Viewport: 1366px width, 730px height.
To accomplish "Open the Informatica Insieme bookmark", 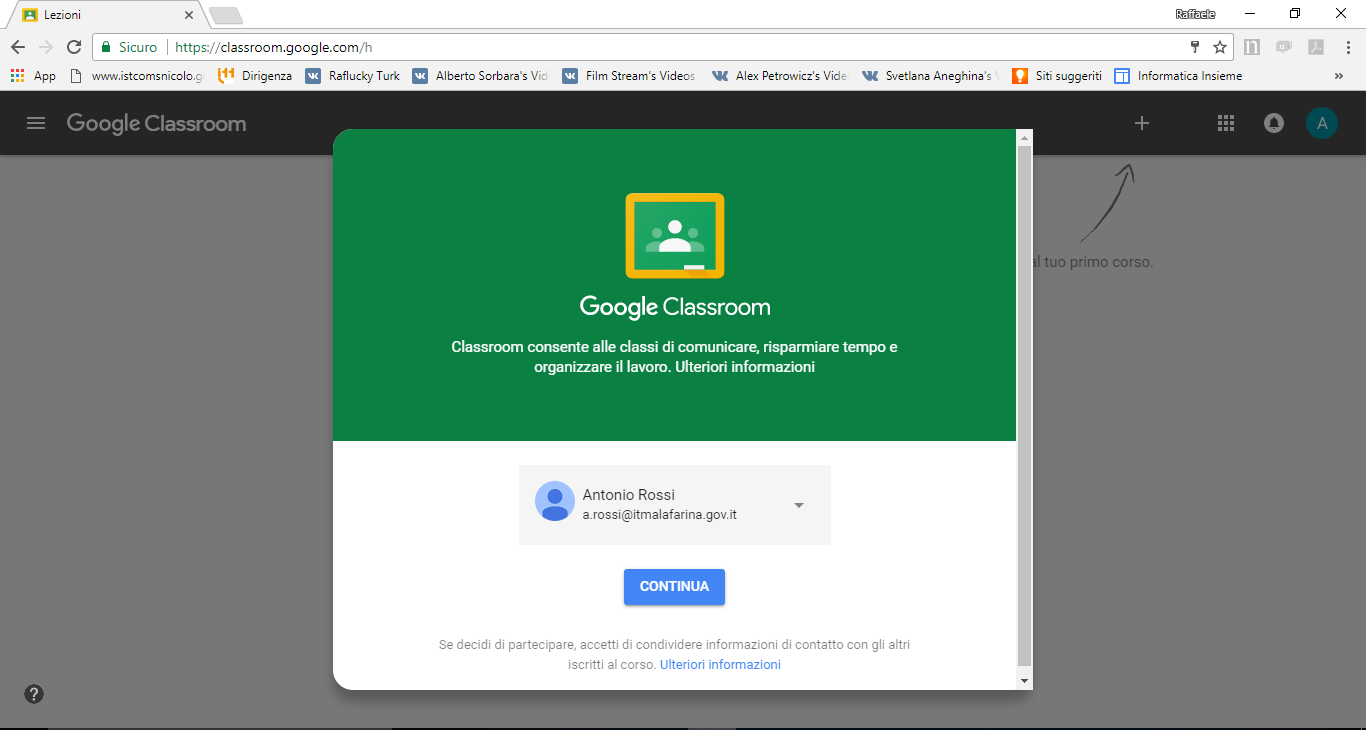I will click(x=1178, y=76).
